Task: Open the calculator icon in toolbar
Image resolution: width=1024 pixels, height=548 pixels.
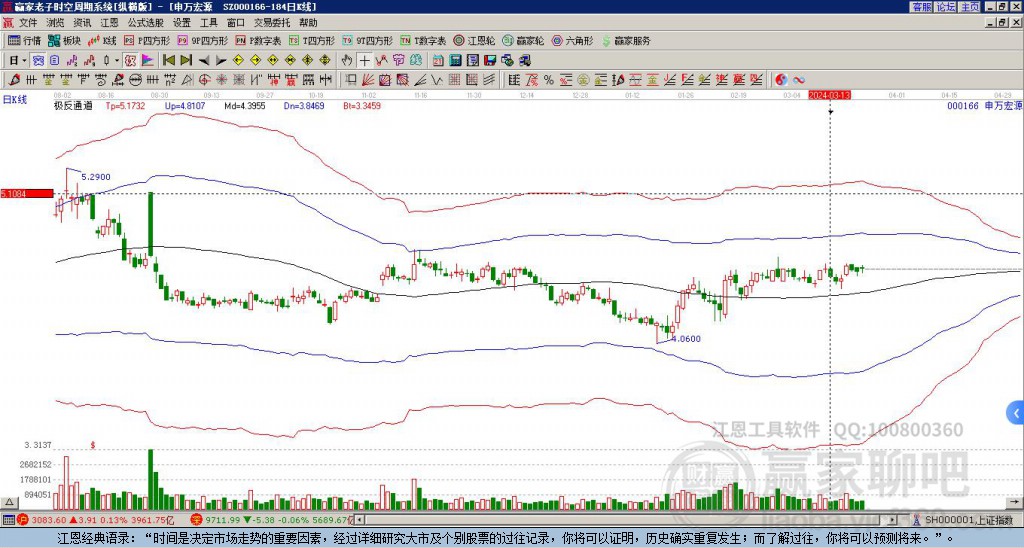Action: point(455,61)
